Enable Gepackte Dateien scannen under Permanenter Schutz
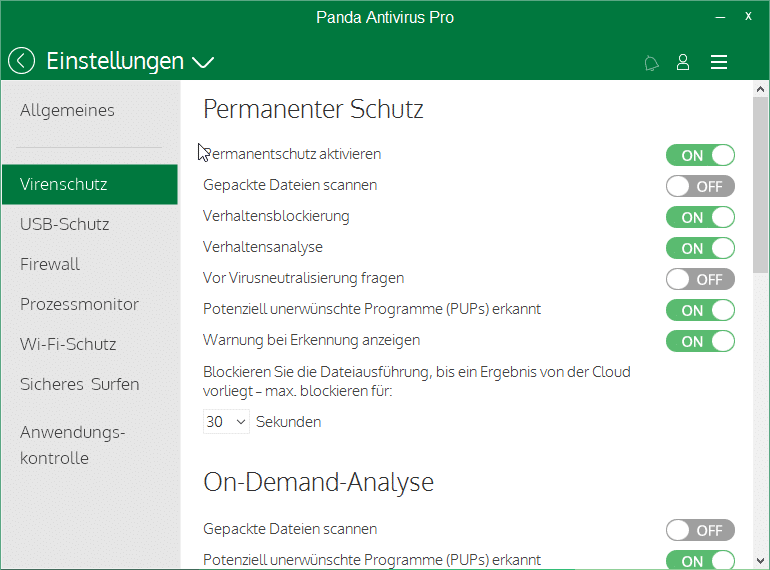 [700, 186]
